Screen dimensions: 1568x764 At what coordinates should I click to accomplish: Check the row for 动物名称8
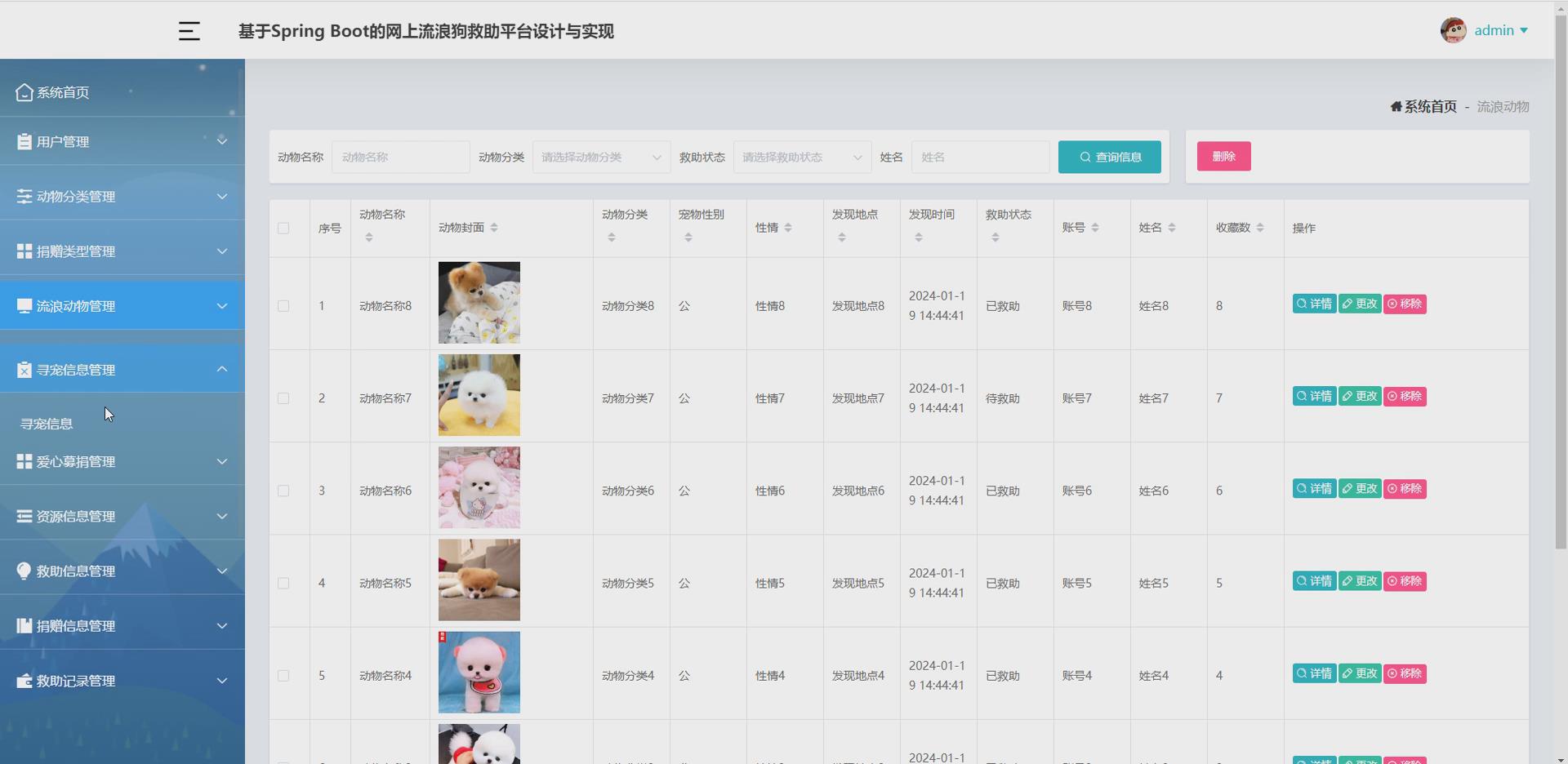point(283,306)
